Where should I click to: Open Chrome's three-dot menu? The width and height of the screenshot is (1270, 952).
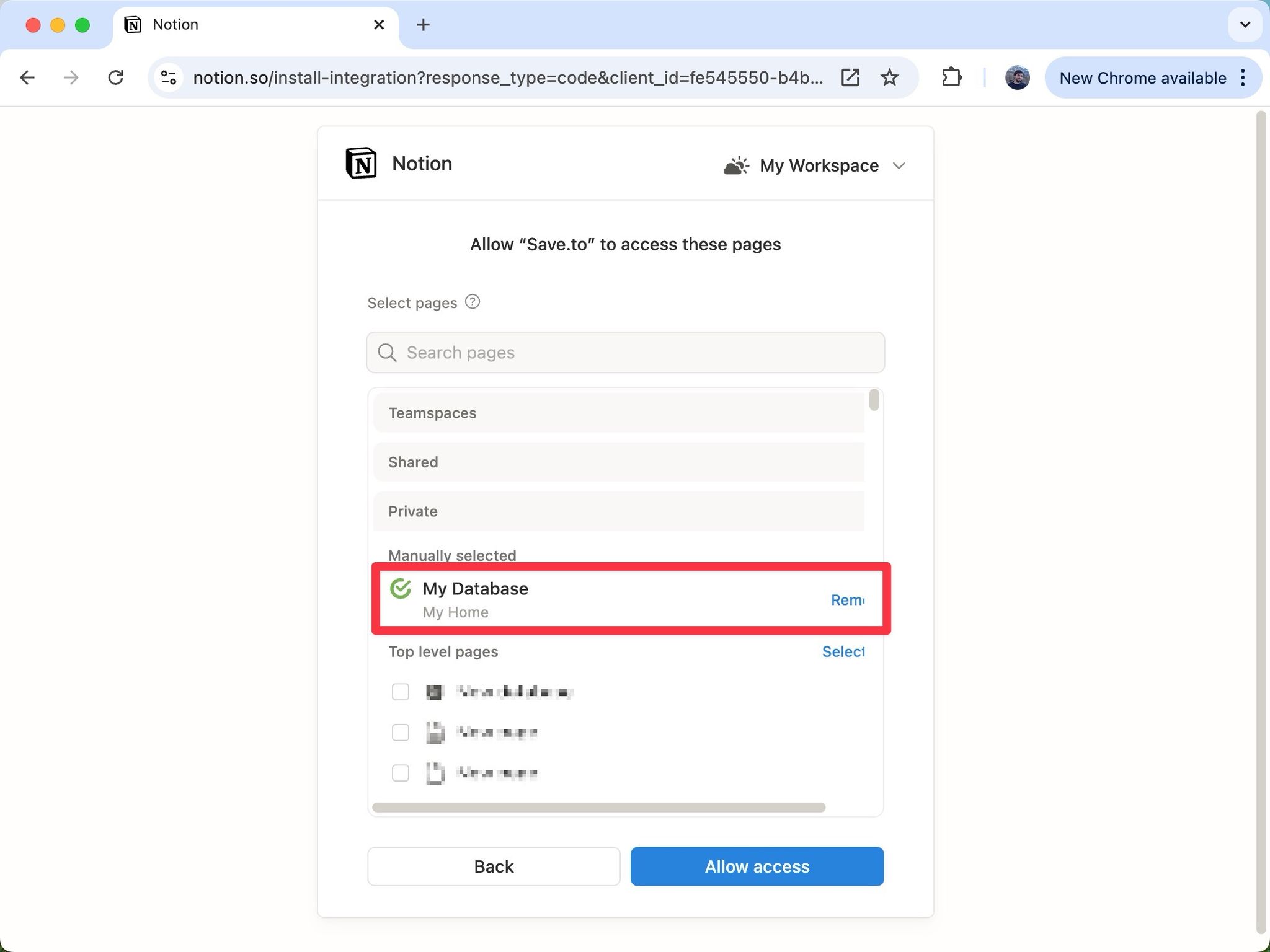point(1243,77)
